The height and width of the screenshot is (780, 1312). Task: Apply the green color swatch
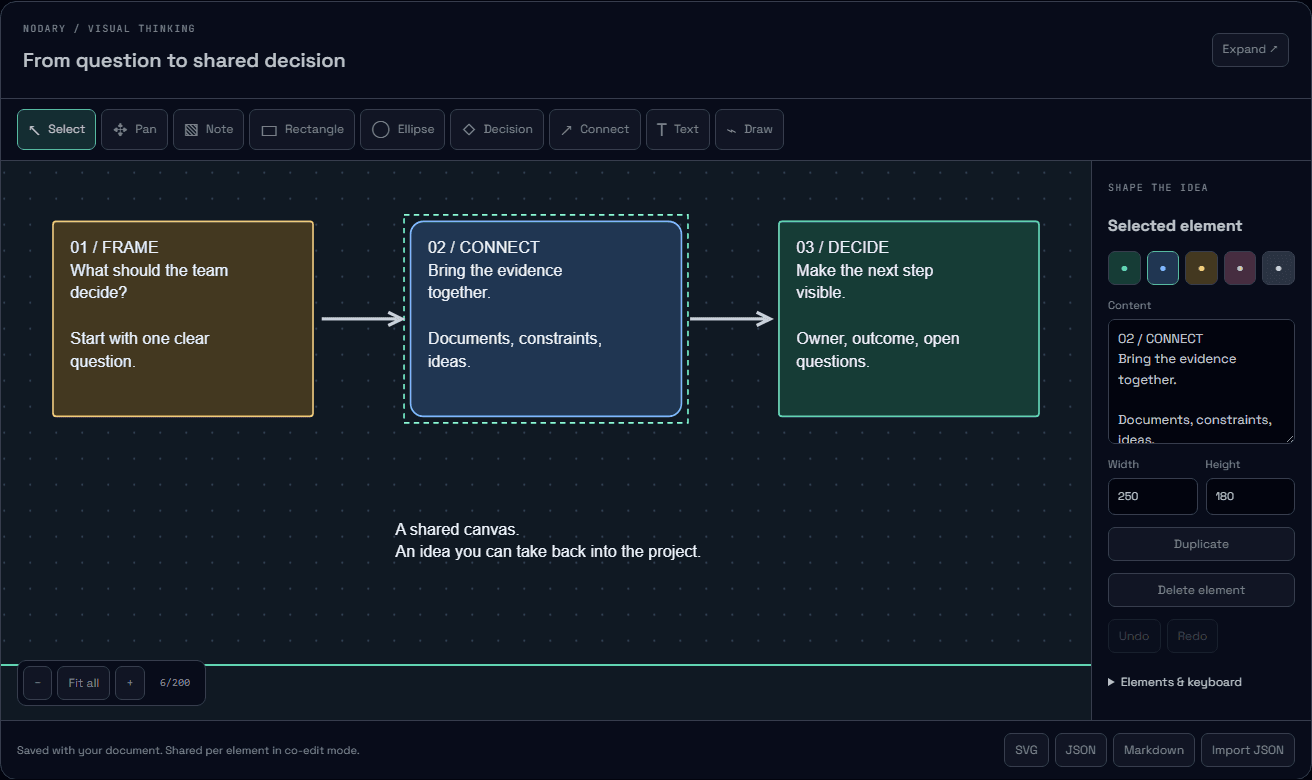point(1124,268)
